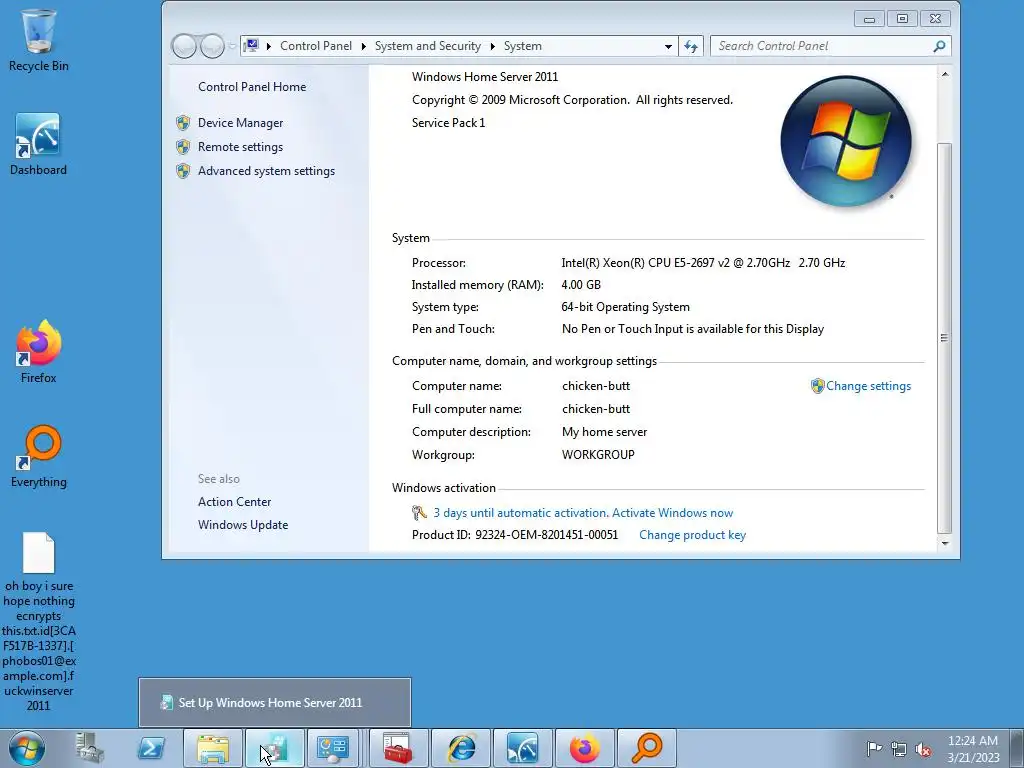The width and height of the screenshot is (1024, 768).
Task: Switch to the Control Panel taskbar window
Action: 333,748
